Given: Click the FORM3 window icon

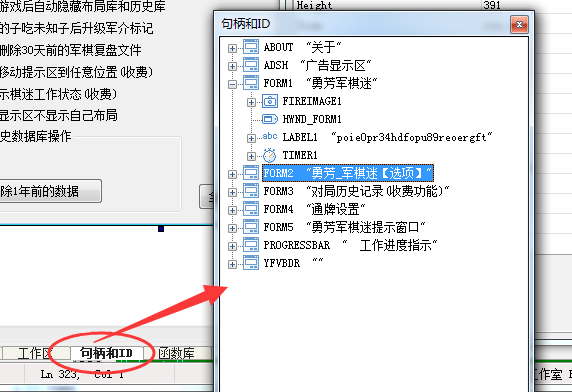Looking at the screenshot, I should click(x=251, y=191).
